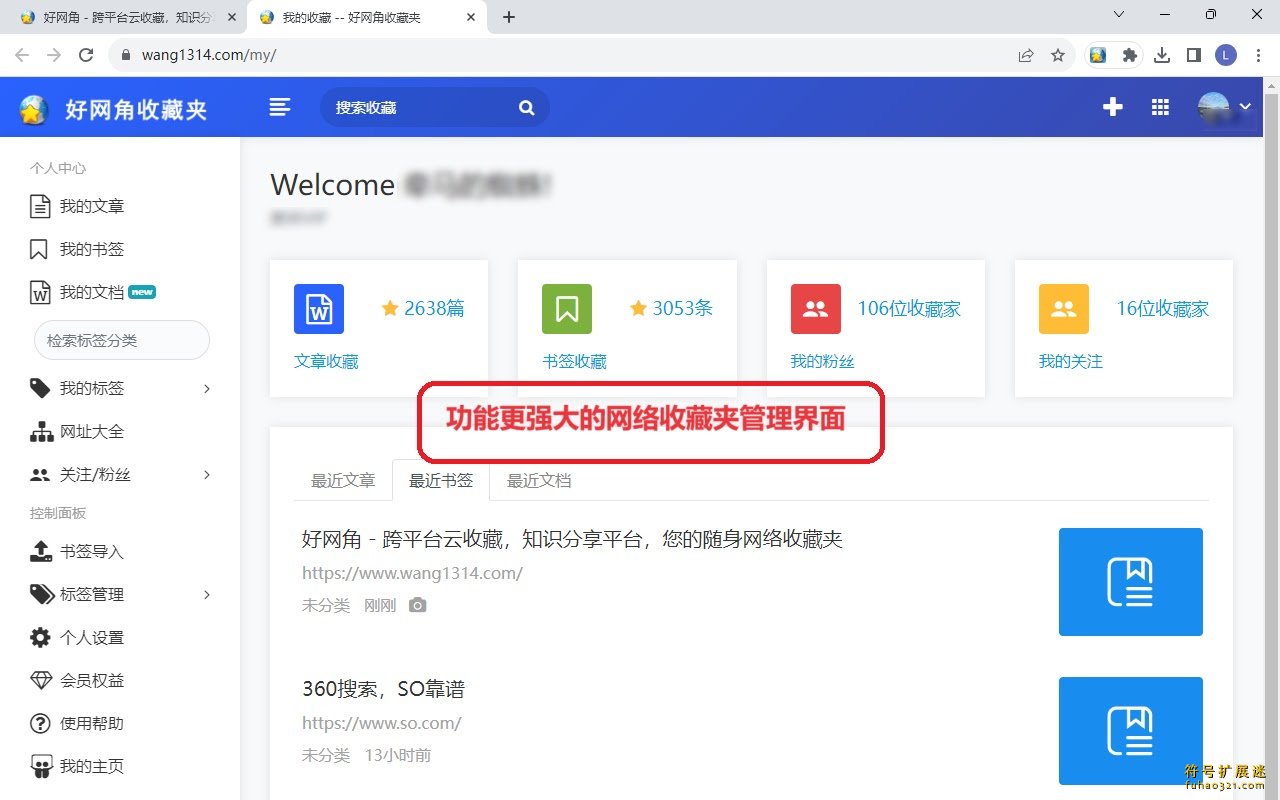
Task: Expand the 标签管理 chevron
Action: coord(207,594)
